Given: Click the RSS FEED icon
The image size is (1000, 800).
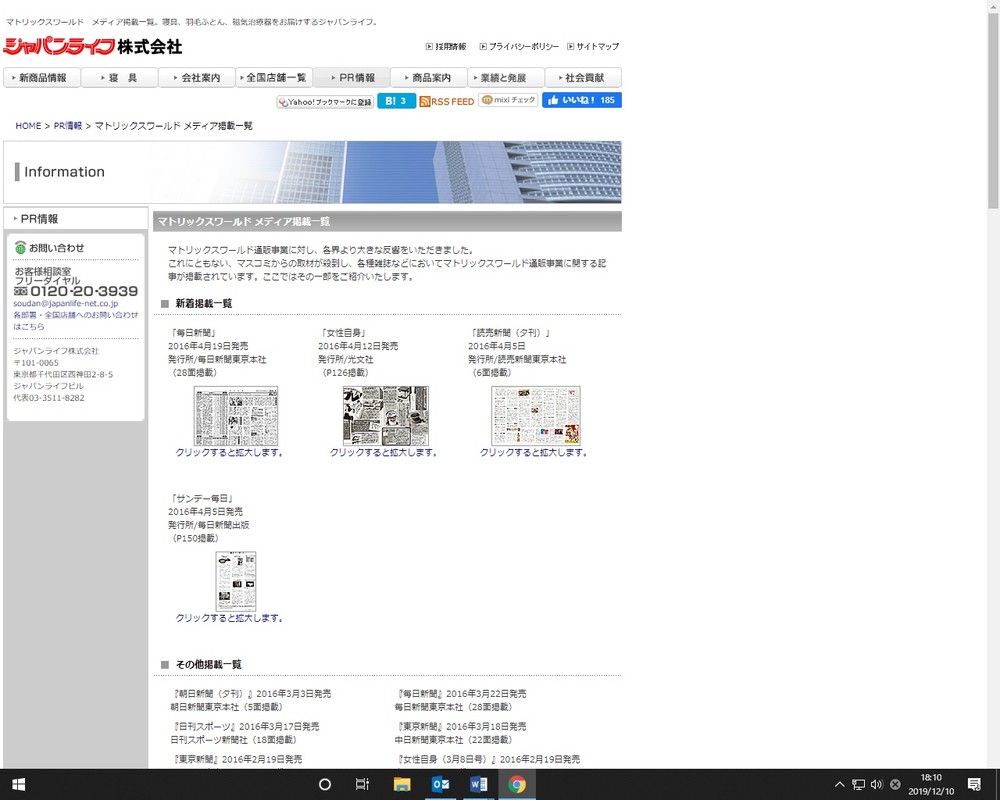Looking at the screenshot, I should pos(446,100).
